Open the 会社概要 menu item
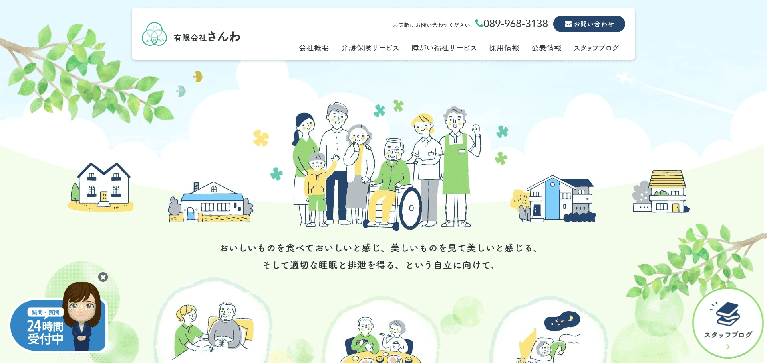The image size is (767, 363). tap(314, 48)
